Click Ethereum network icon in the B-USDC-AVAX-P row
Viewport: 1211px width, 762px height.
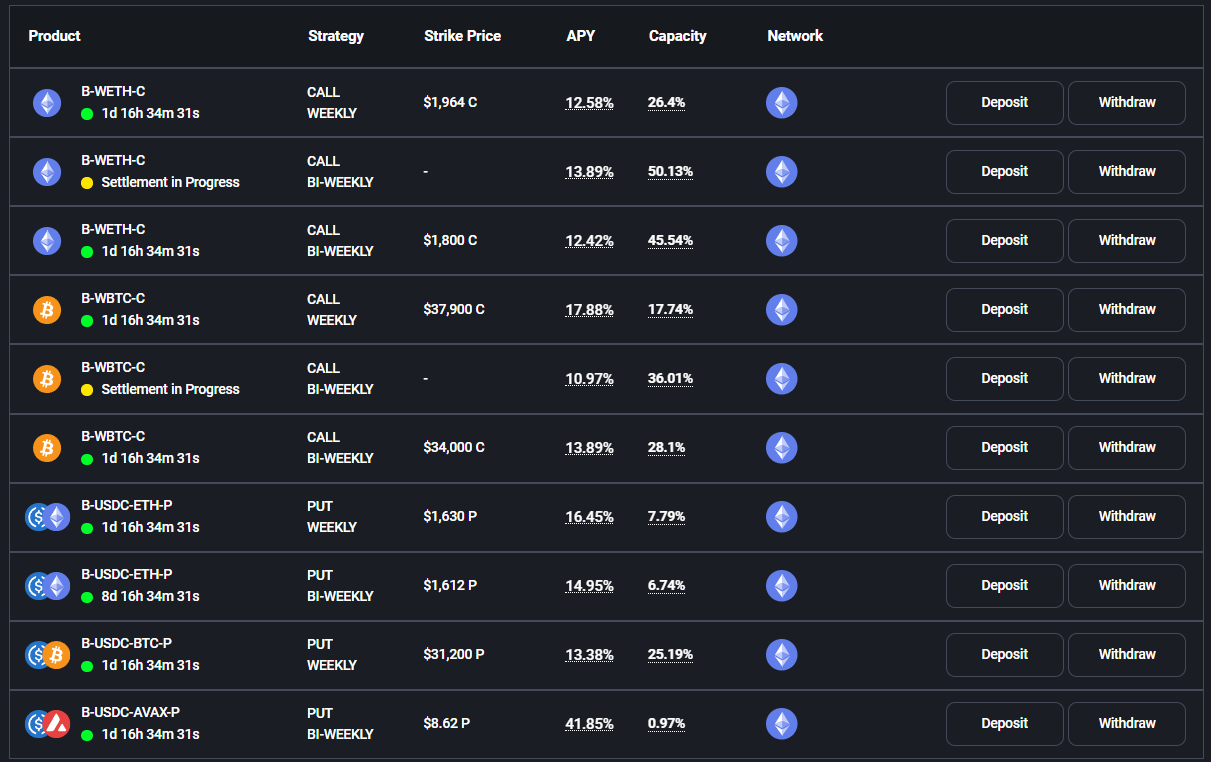782,724
